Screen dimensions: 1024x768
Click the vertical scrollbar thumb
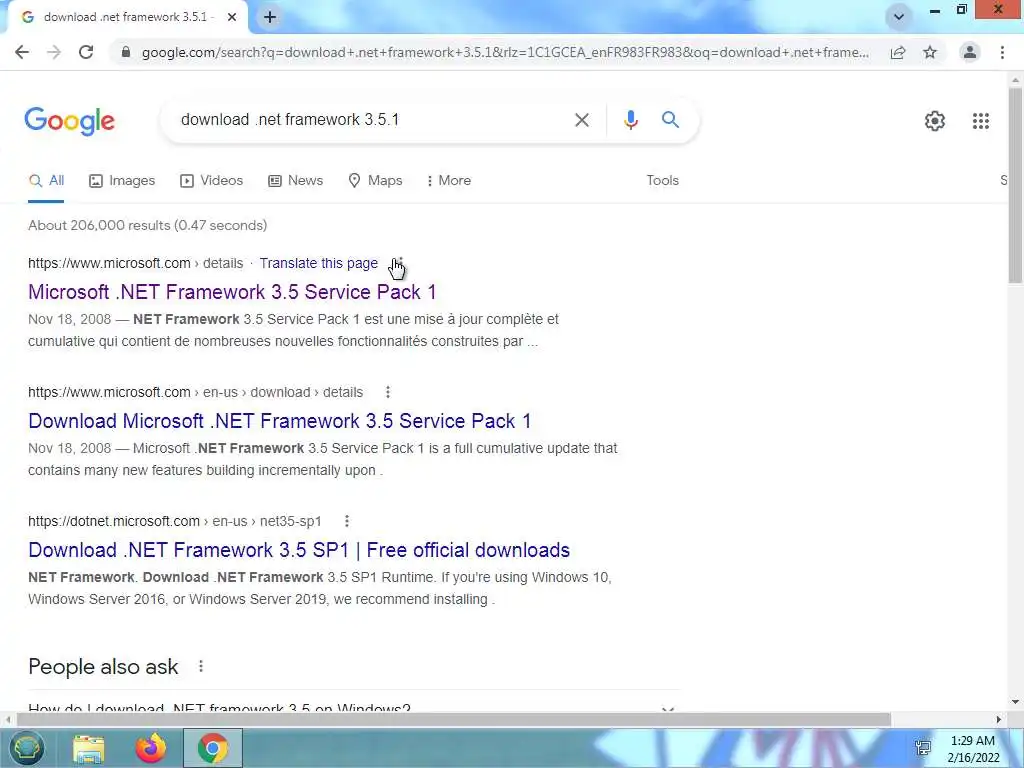tap(1015, 185)
